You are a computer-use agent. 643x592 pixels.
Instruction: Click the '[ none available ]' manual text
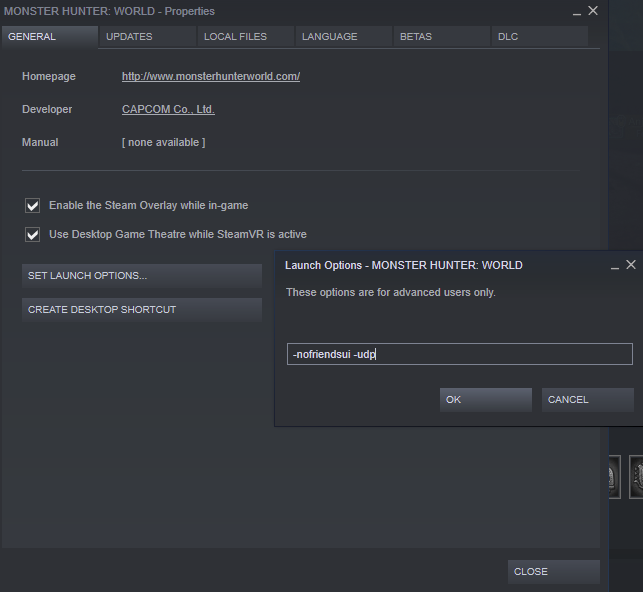tap(164, 142)
